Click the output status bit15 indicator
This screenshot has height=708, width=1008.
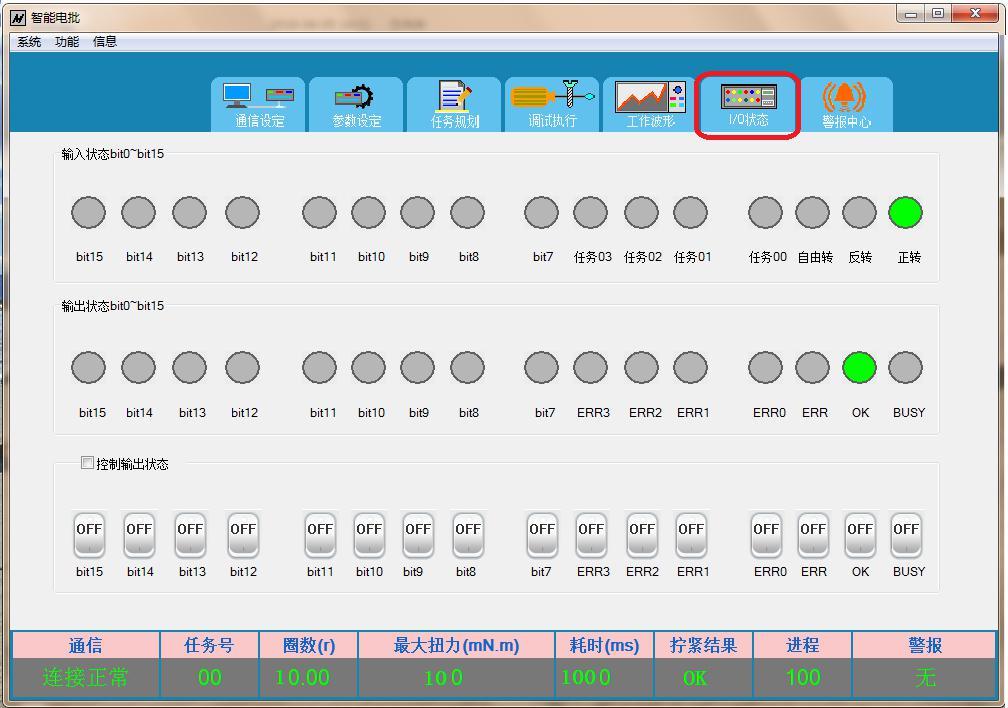(x=88, y=367)
